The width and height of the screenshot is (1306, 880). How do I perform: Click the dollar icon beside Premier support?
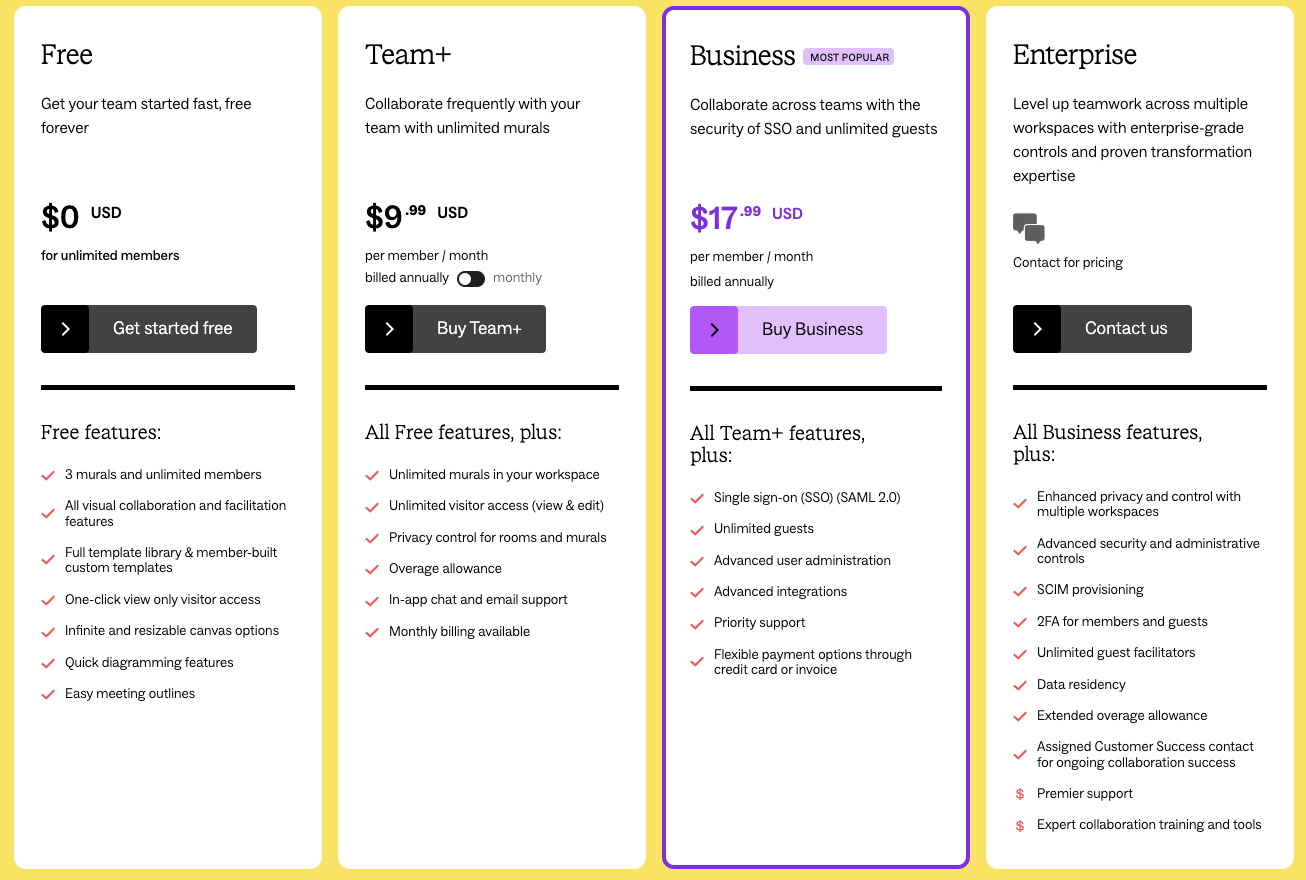click(1020, 794)
